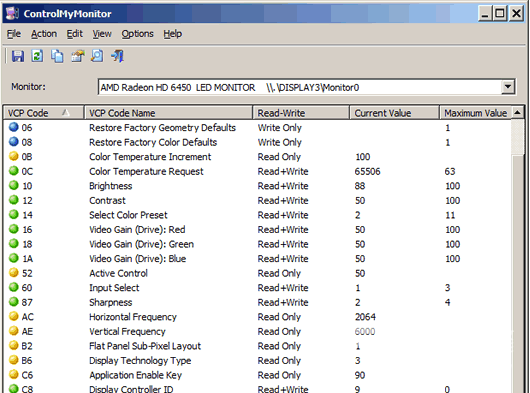Open the View menu
Screen dimensions: 530x393
click(x=102, y=34)
